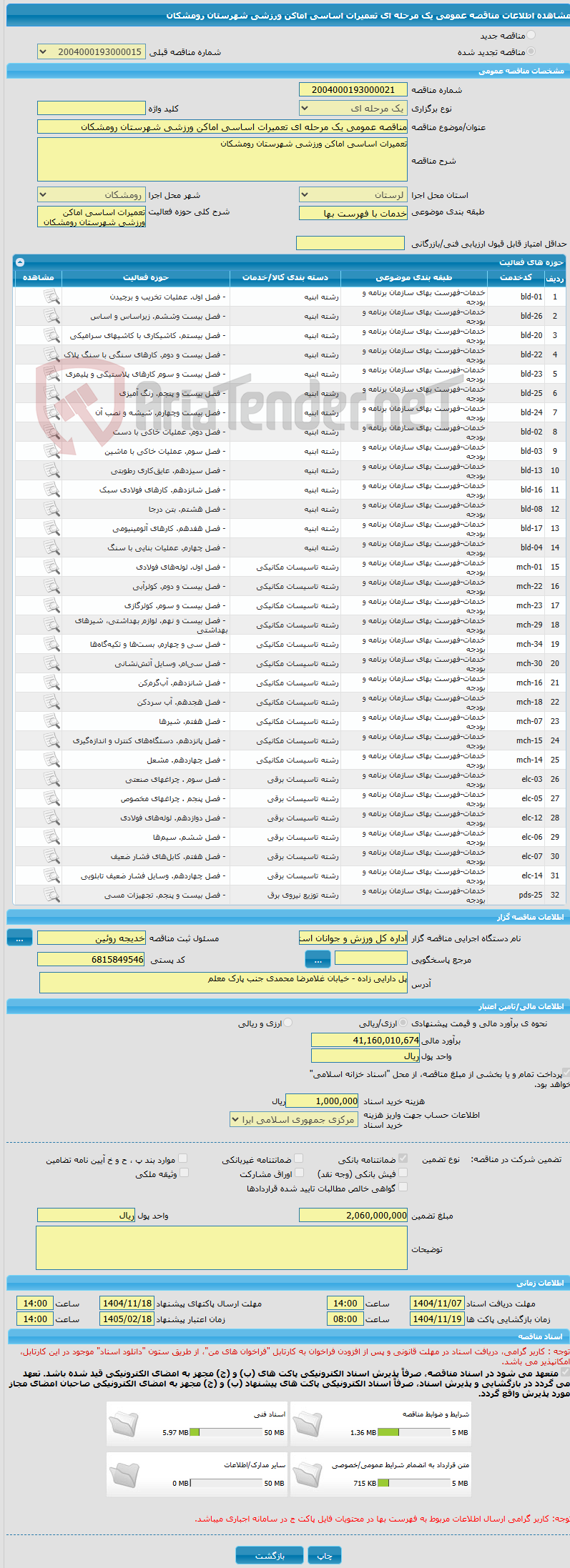Open the سایر مدارک/اطلاعات folder icon
This screenshot has width=570, height=1568.
[124, 1474]
